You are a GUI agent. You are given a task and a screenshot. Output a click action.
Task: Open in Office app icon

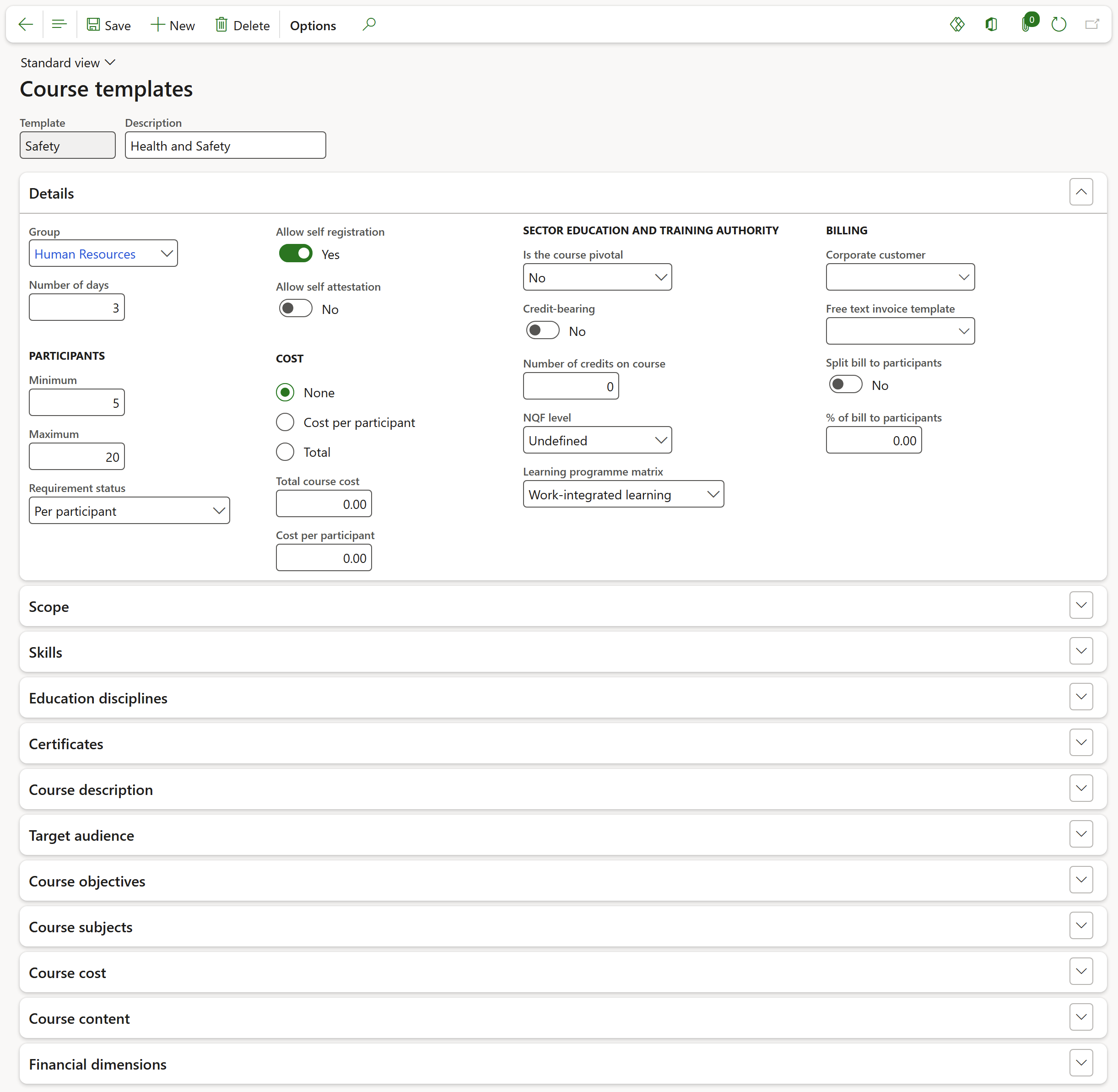[991, 25]
